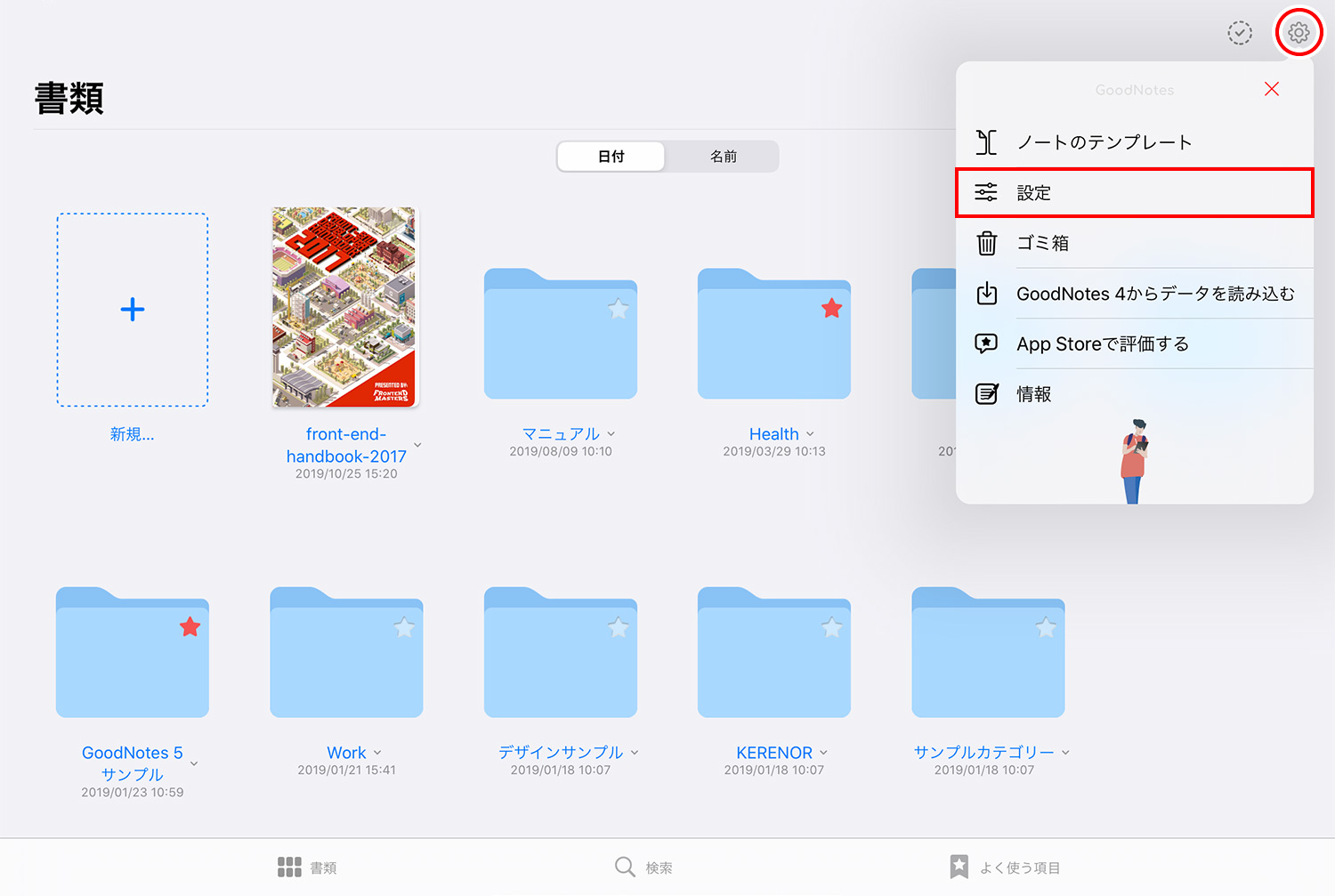The width and height of the screenshot is (1335, 896).
Task: Close the GoodNotes popup menu
Action: coord(1272,89)
